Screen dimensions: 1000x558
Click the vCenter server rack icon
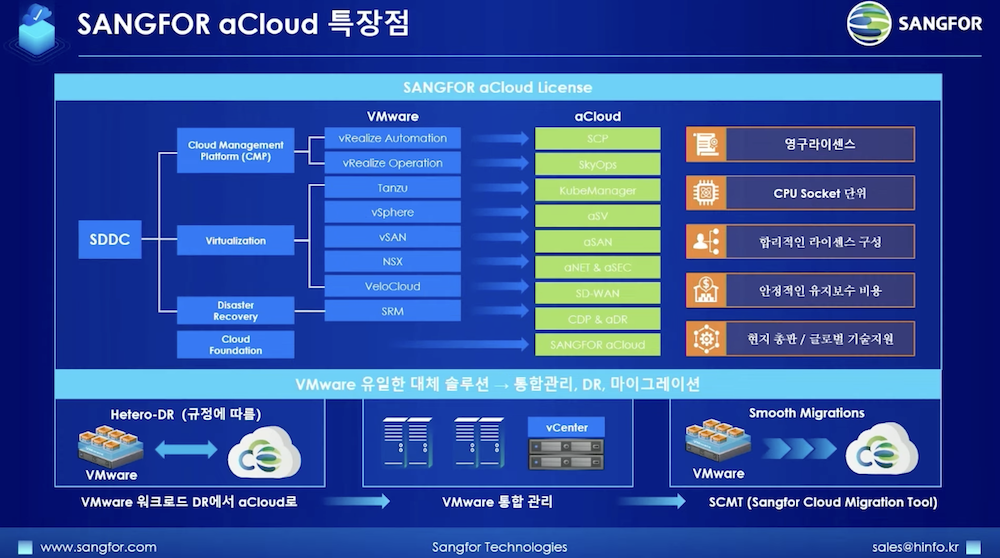click(x=566, y=453)
